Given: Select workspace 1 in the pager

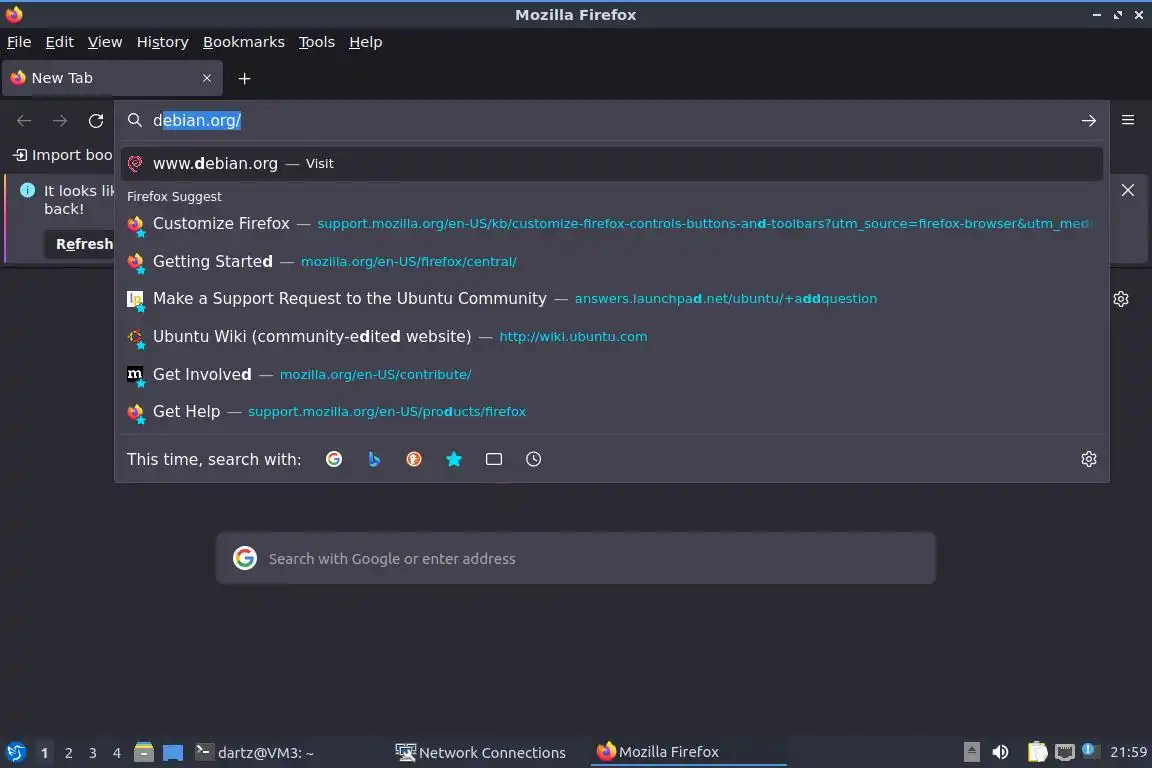Looking at the screenshot, I should (44, 753).
